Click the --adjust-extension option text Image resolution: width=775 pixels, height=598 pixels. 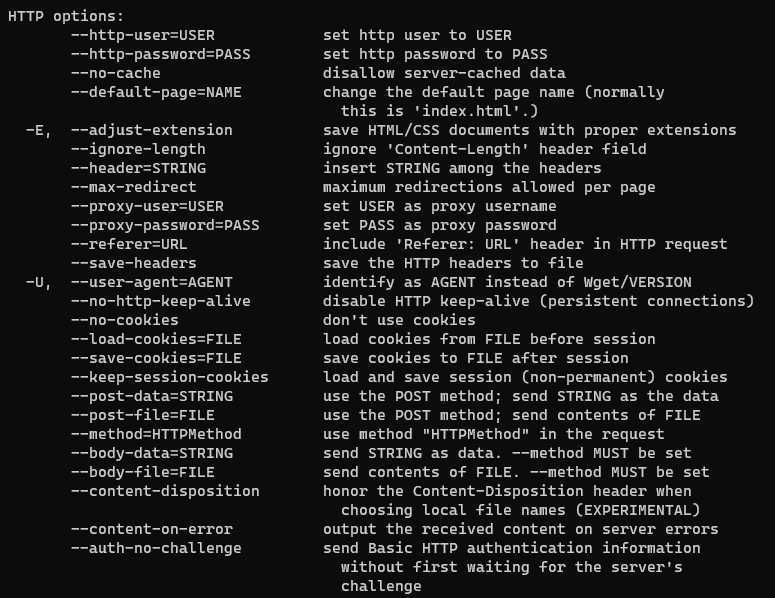[x=151, y=130]
